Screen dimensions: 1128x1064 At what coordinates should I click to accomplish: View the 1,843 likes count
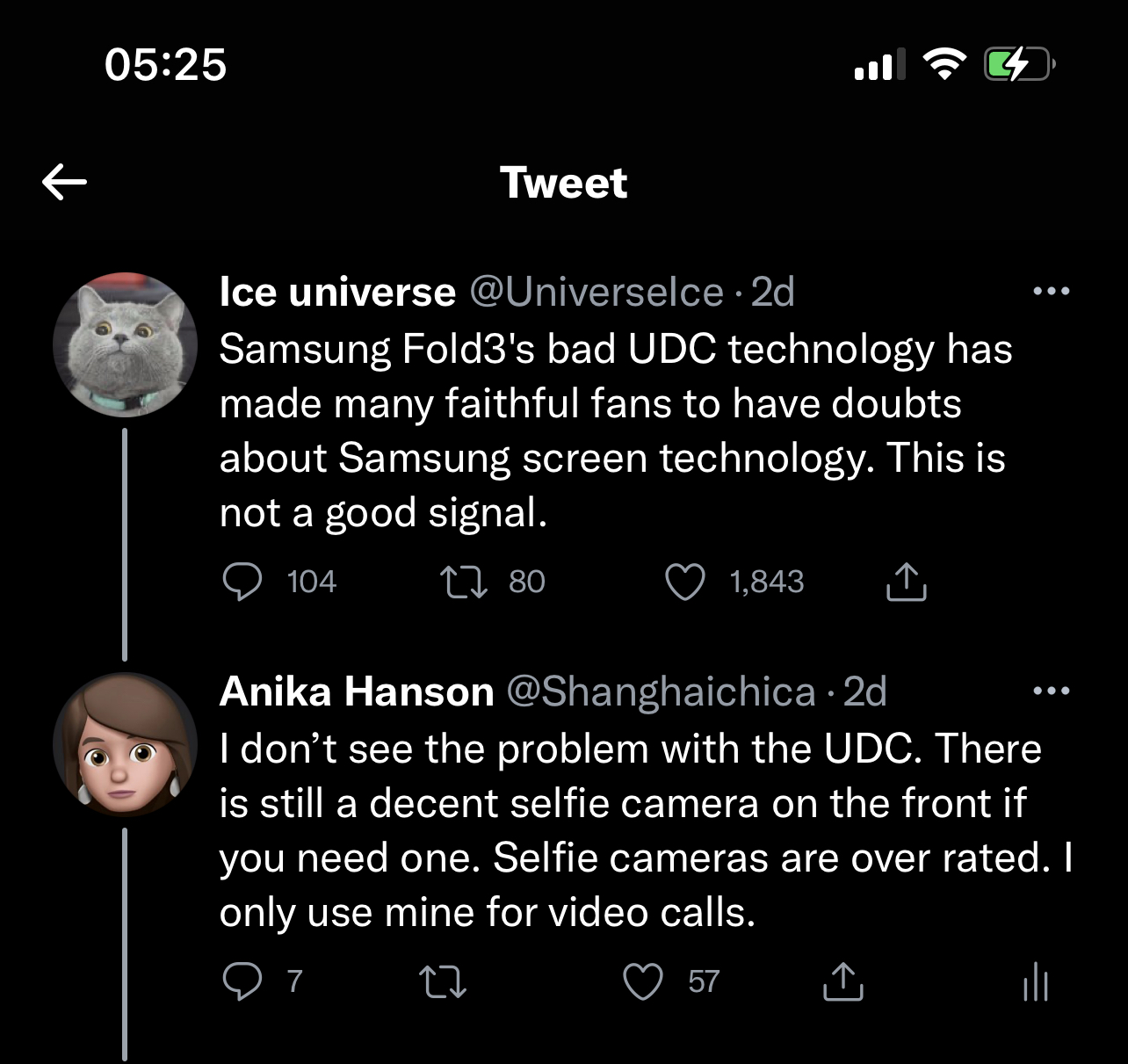pos(768,581)
